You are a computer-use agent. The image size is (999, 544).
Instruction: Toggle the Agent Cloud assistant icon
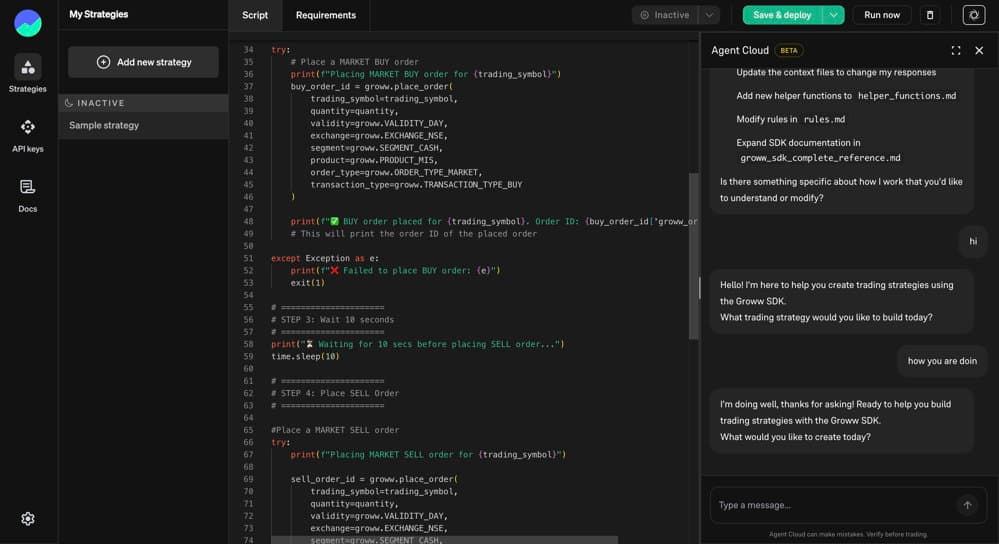[x=973, y=15]
